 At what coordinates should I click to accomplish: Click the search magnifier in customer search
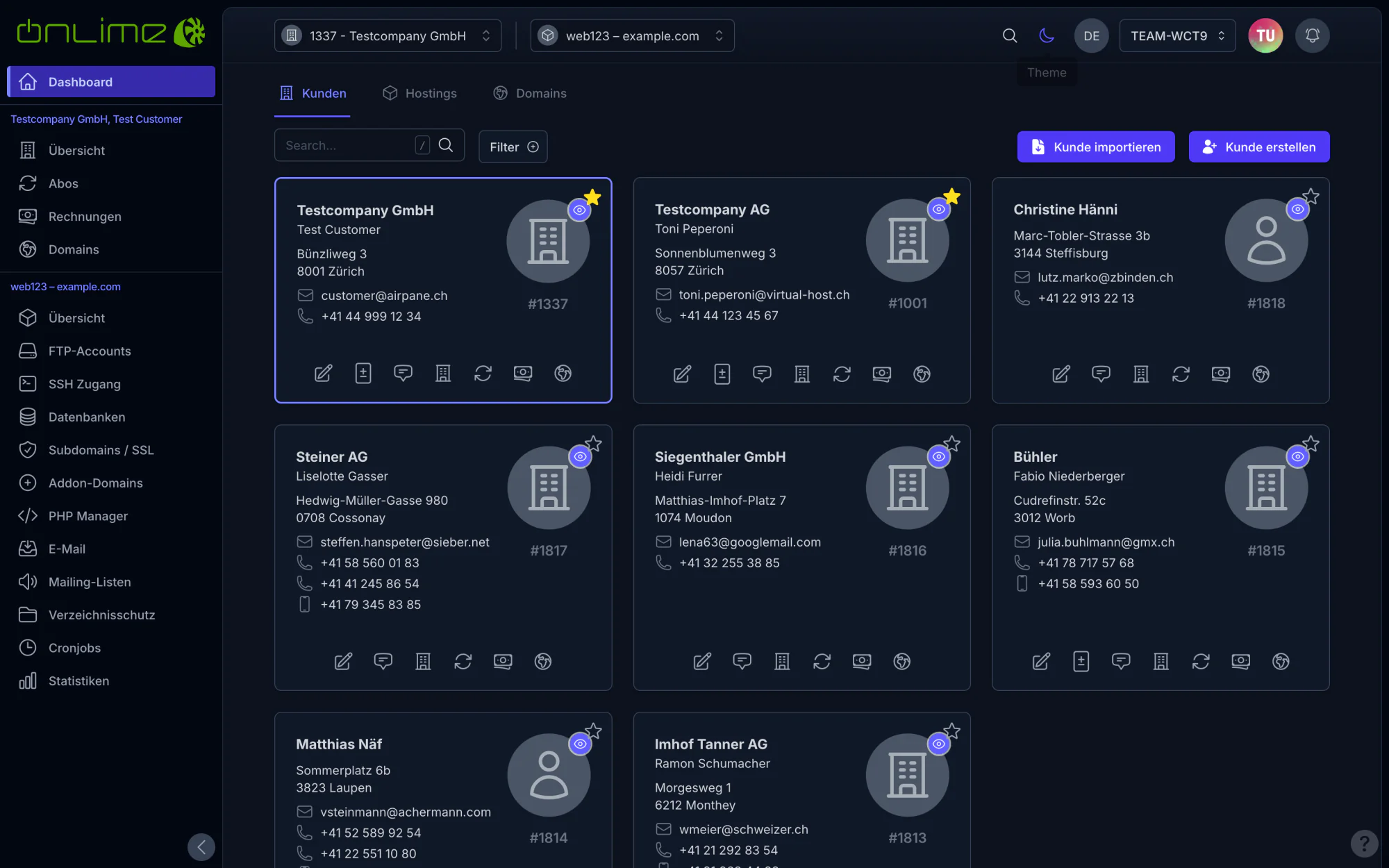click(x=446, y=145)
